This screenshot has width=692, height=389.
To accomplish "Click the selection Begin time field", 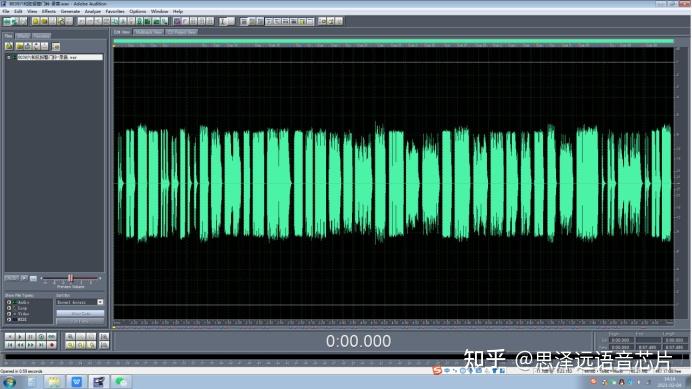I will (621, 340).
